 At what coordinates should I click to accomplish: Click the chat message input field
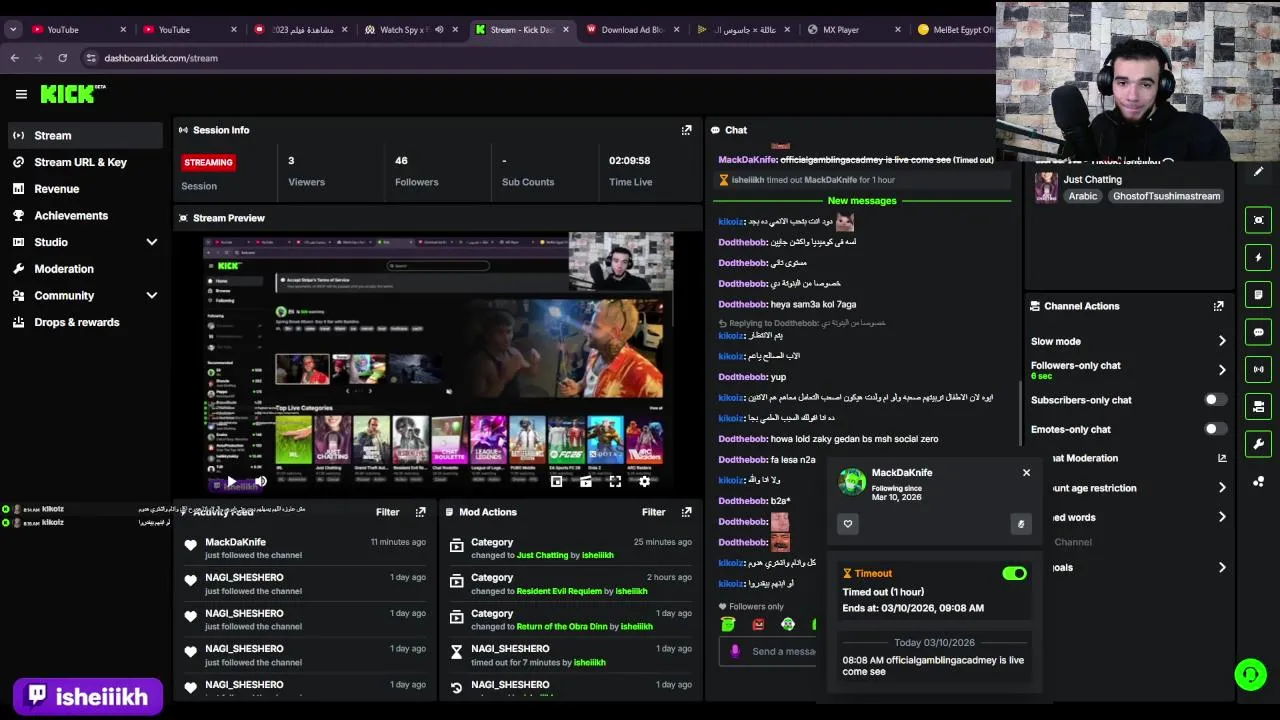(x=770, y=651)
